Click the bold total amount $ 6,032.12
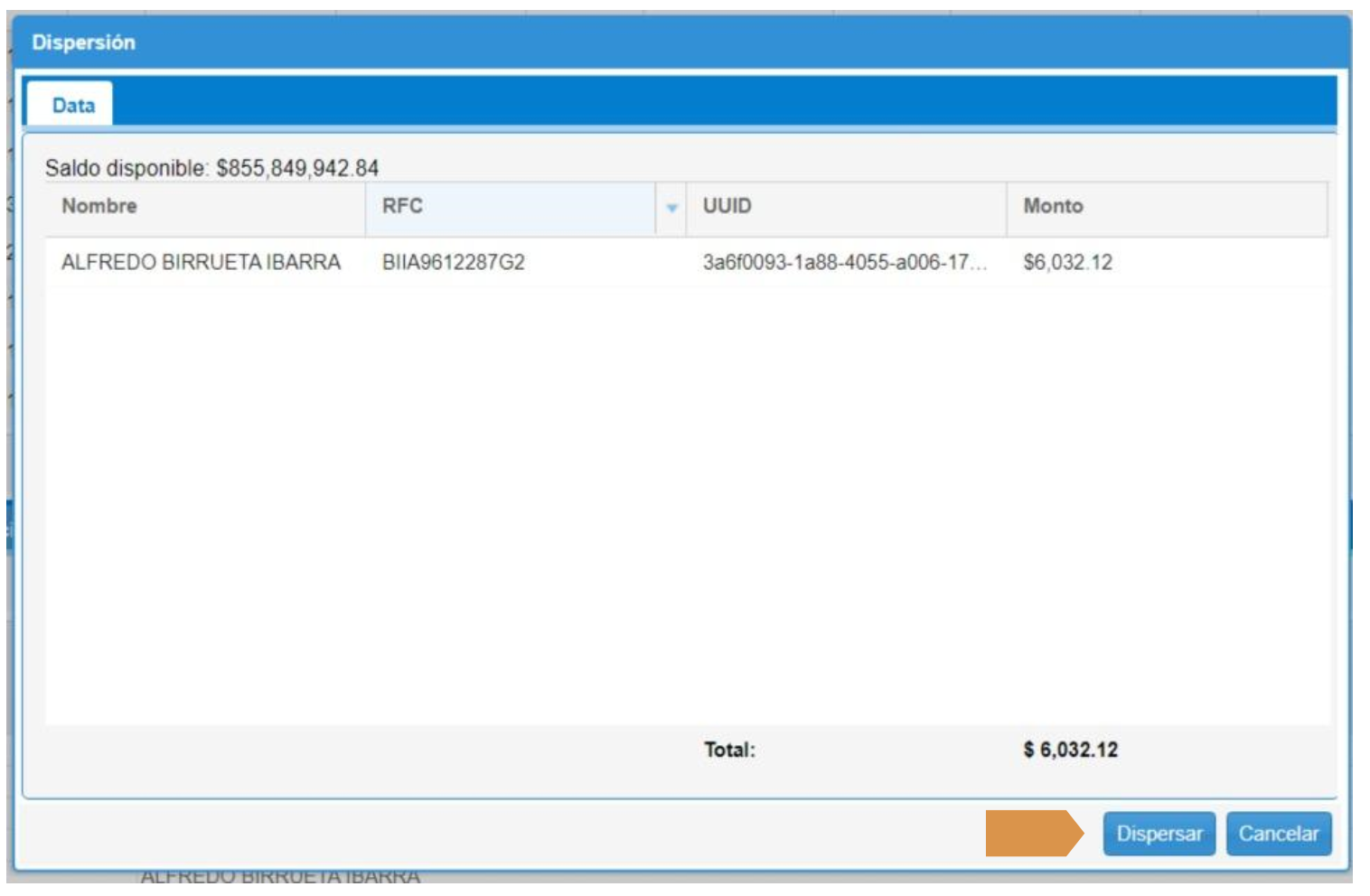This screenshot has height=896, width=1370. coord(1070,750)
